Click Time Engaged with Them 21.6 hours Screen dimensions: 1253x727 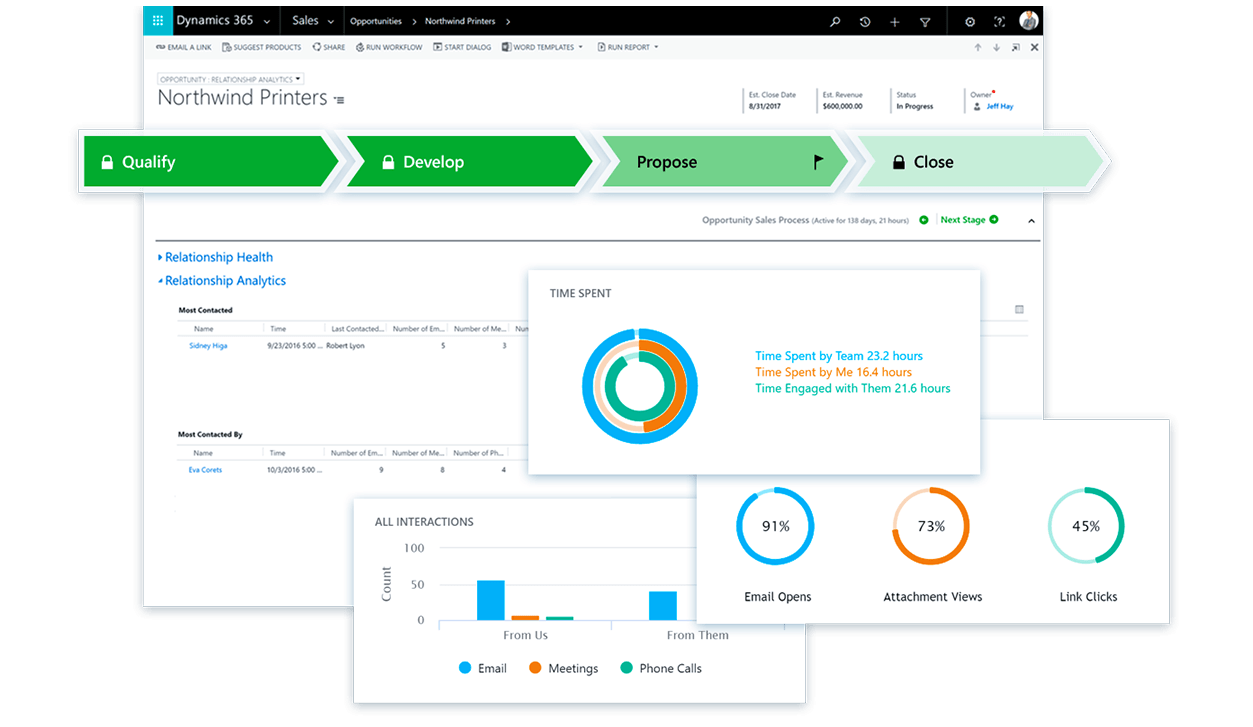point(853,388)
